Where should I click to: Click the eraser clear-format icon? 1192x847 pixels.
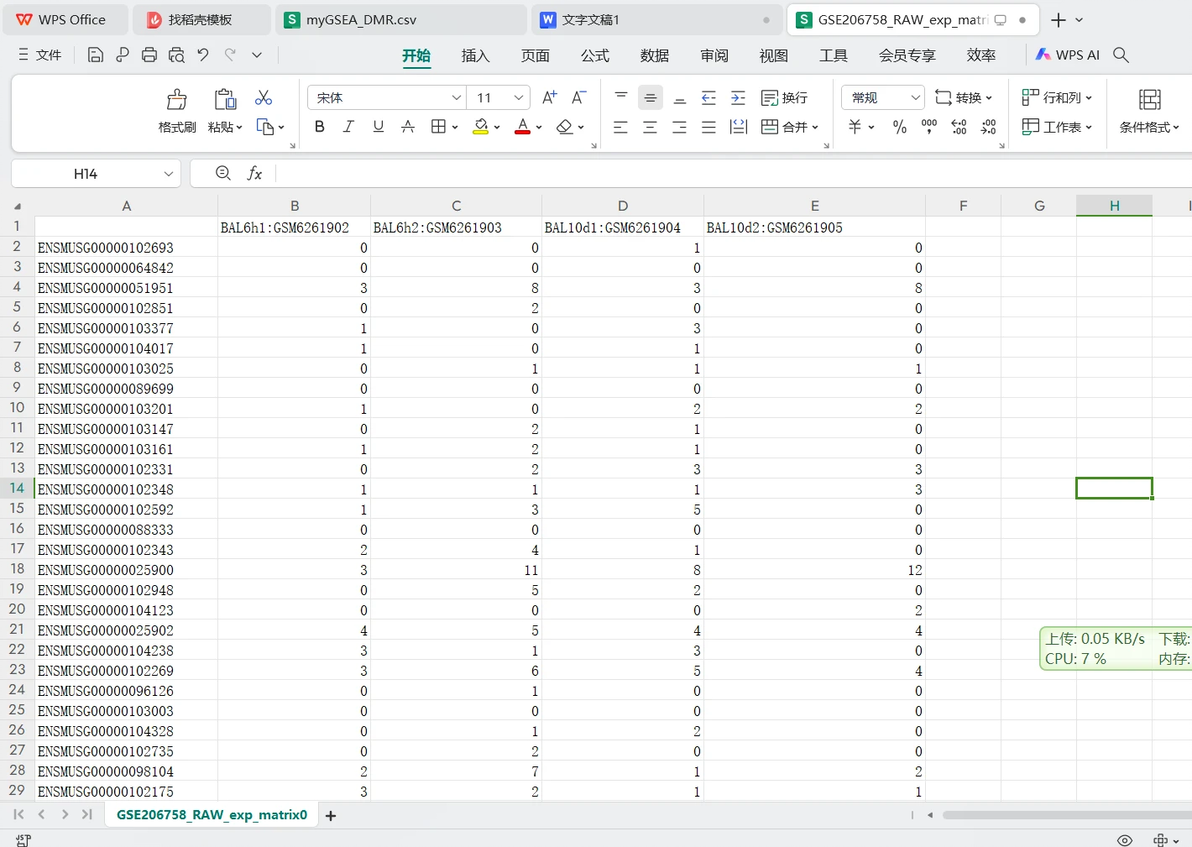tap(564, 127)
